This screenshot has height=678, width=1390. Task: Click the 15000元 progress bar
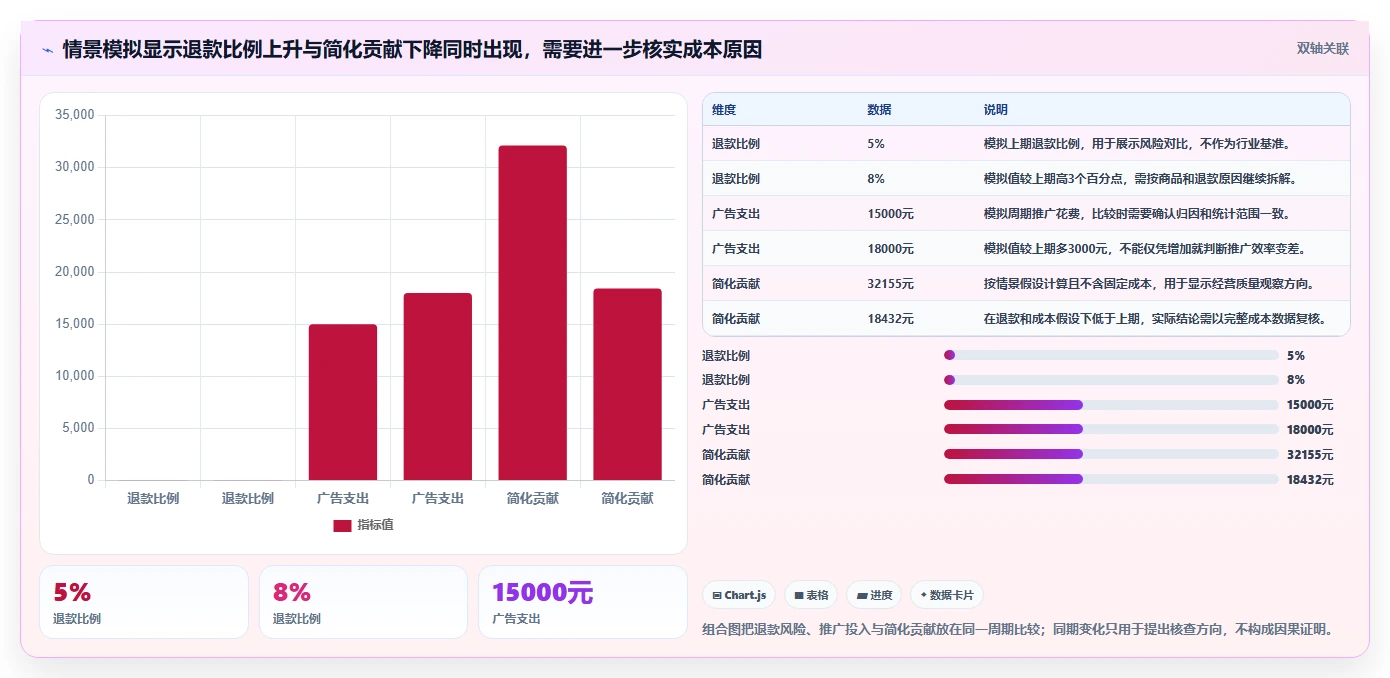(1111, 405)
